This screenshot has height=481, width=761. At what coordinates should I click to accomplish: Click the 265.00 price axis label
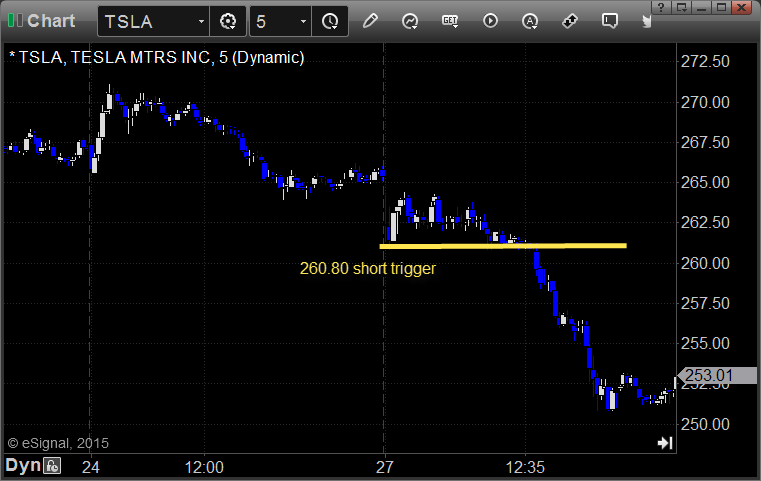click(705, 182)
